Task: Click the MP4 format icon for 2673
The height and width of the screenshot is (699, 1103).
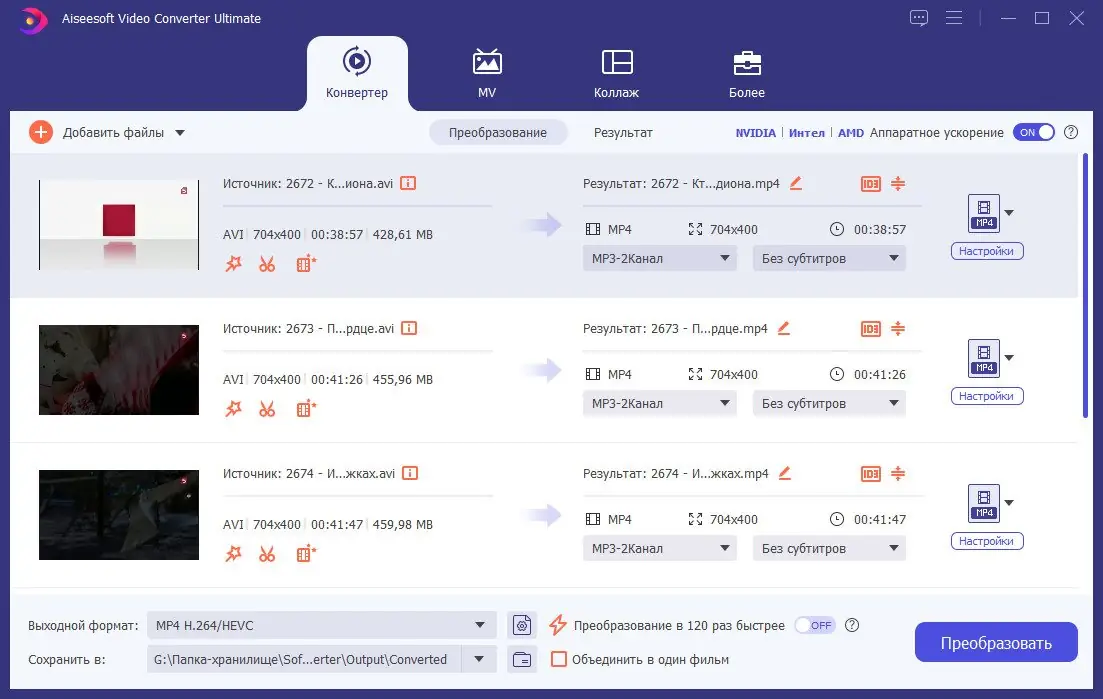Action: tap(983, 358)
